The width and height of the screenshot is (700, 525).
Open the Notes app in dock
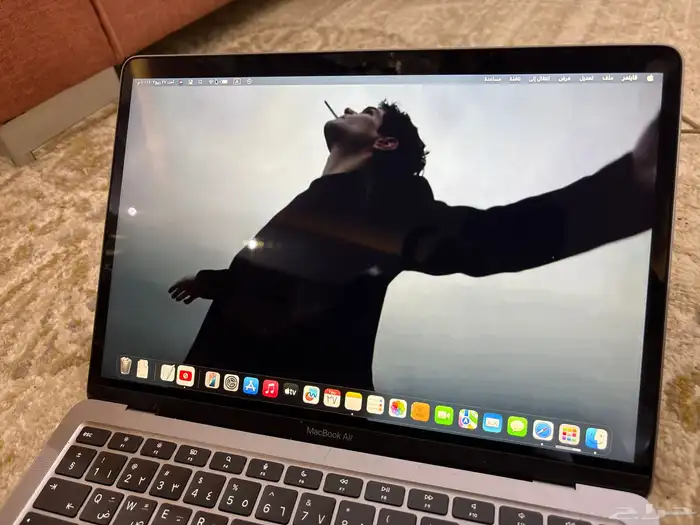[x=353, y=401]
